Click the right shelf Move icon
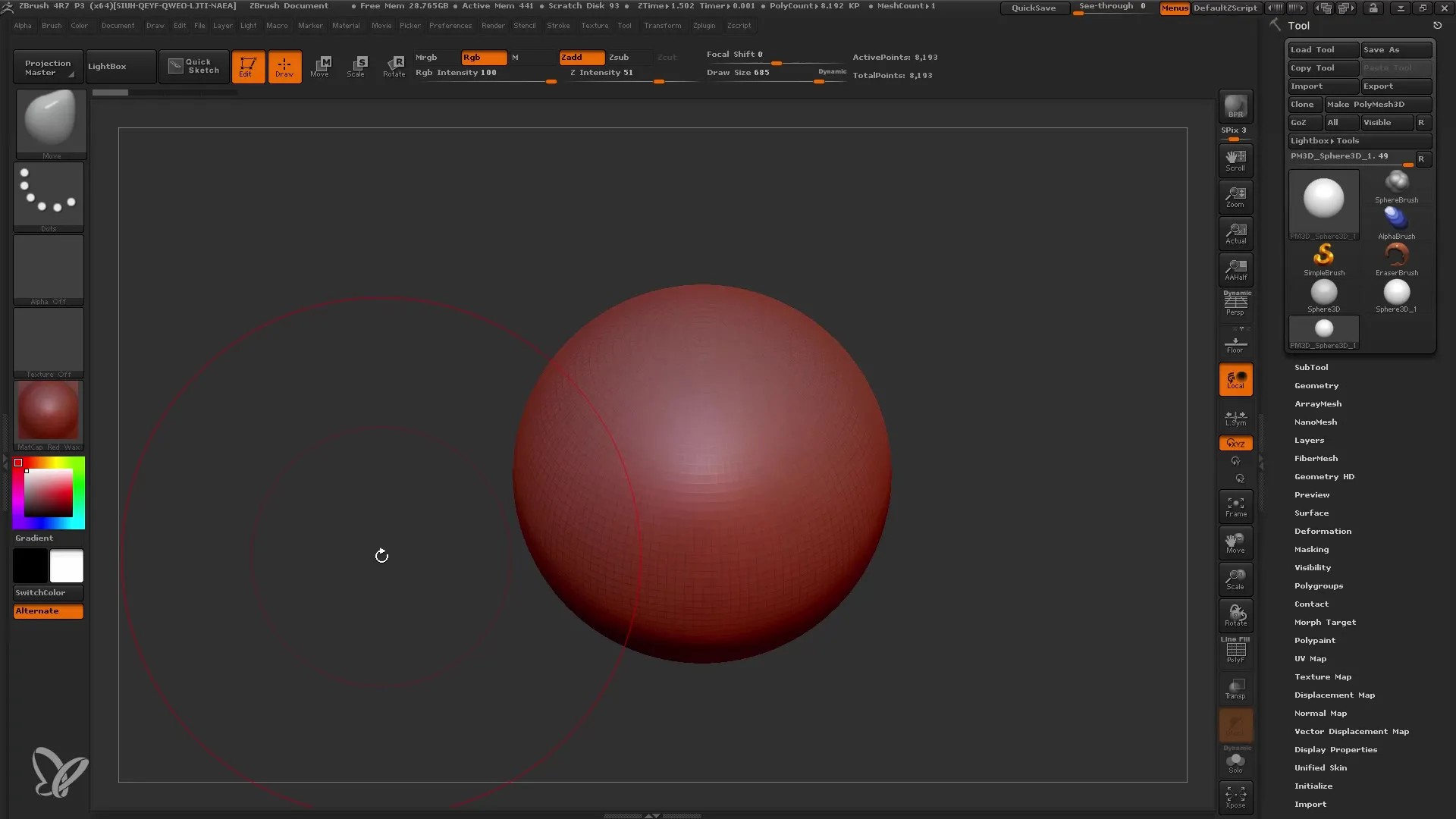Image resolution: width=1456 pixels, height=819 pixels. (x=1235, y=542)
